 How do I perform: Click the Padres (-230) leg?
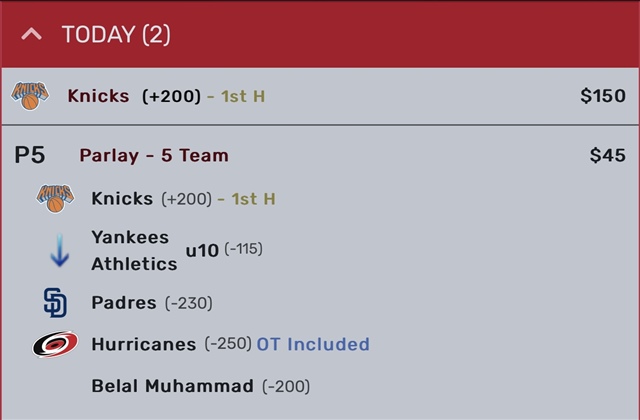coord(152,303)
